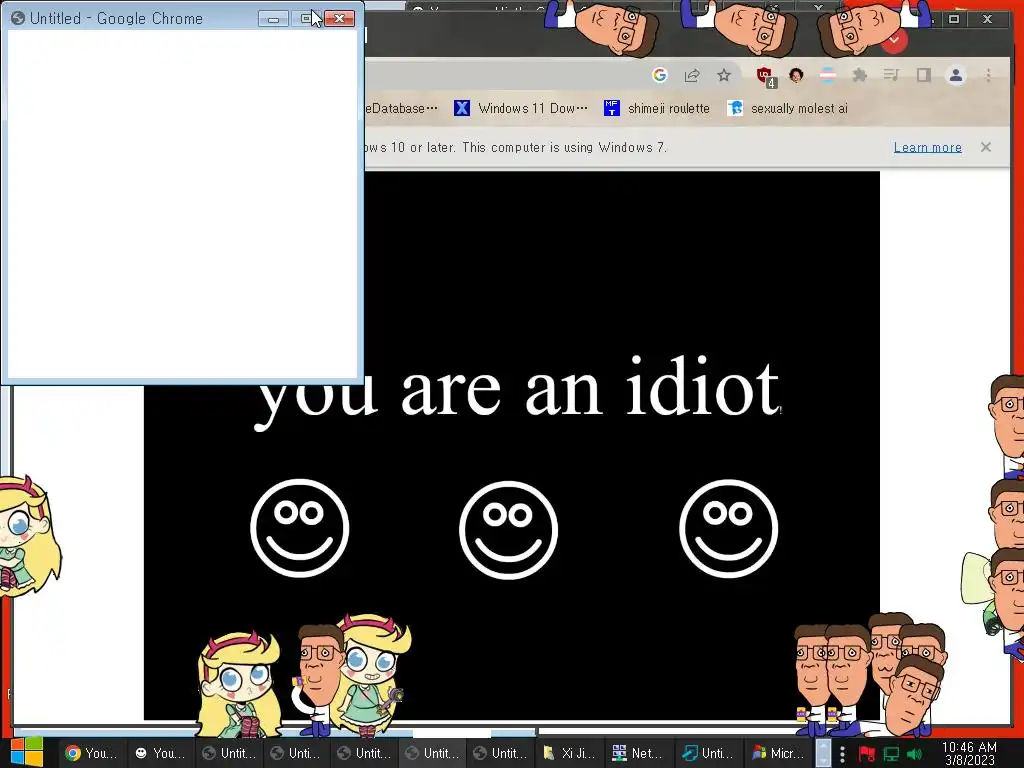
Task: Open the shimeji roulette bookmark
Action: point(656,108)
